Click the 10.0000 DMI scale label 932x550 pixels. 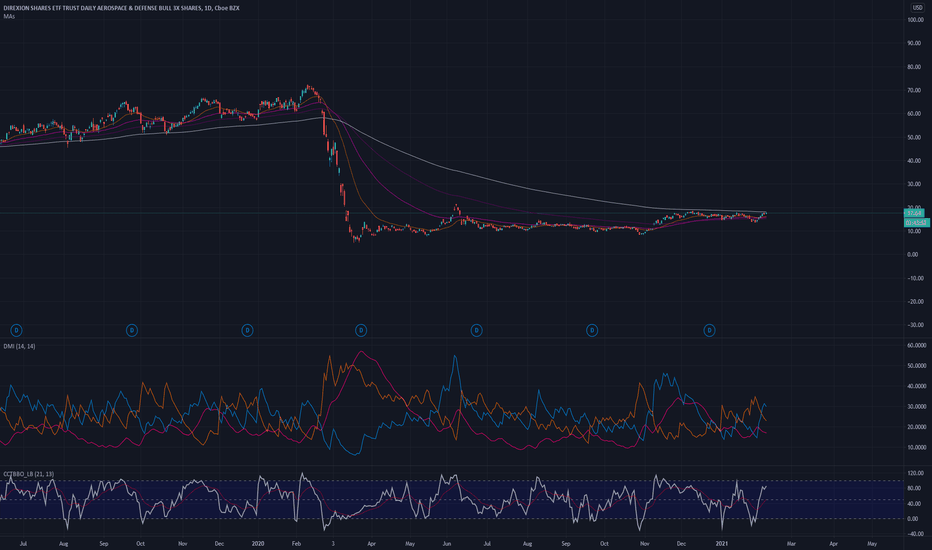point(916,448)
